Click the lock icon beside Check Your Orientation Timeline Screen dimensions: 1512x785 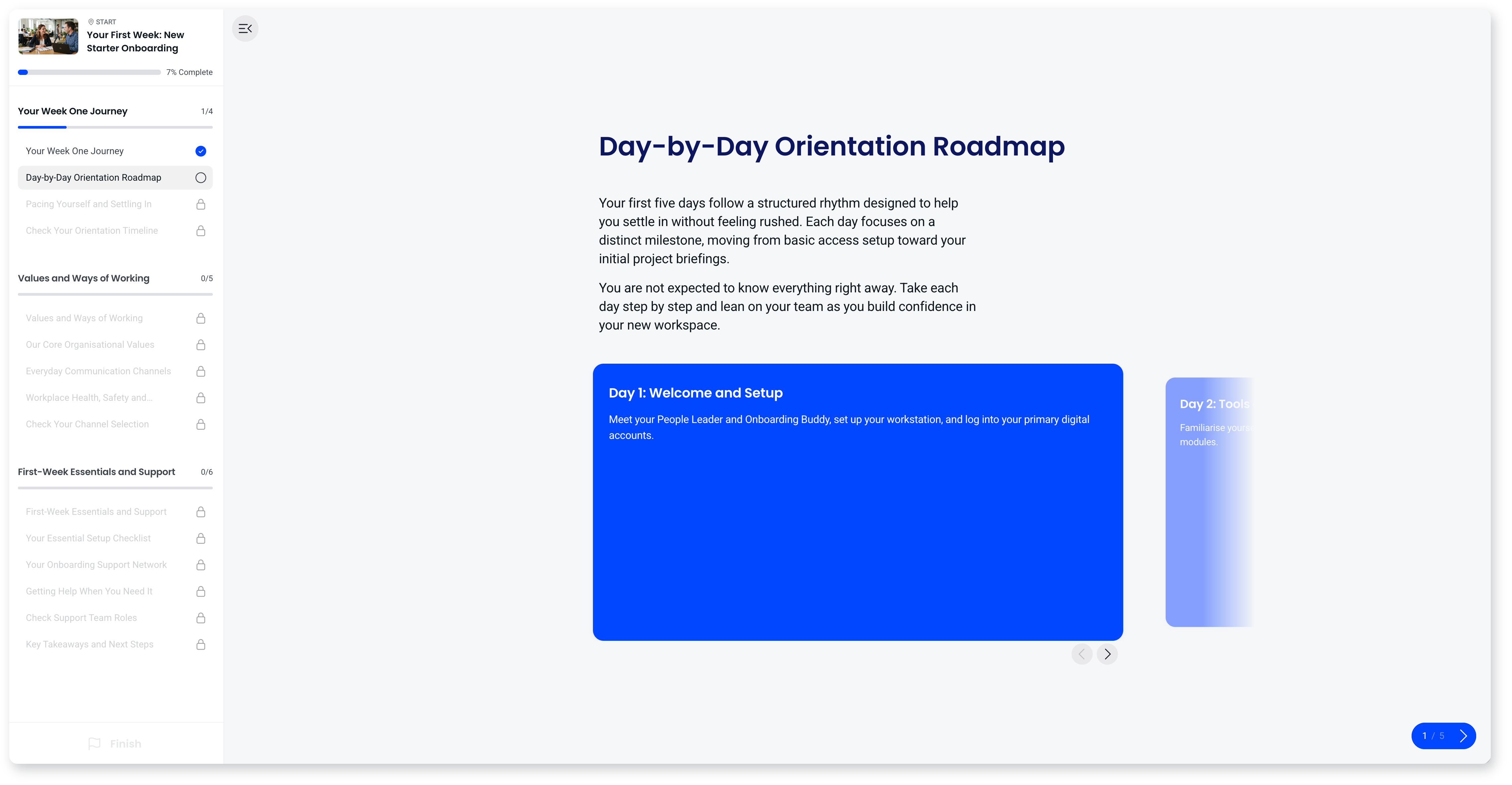(x=201, y=231)
